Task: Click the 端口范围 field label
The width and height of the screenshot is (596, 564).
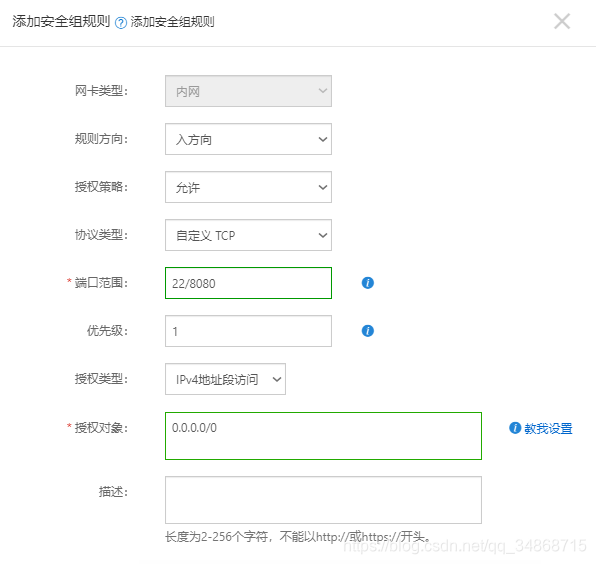Action: coord(101,283)
